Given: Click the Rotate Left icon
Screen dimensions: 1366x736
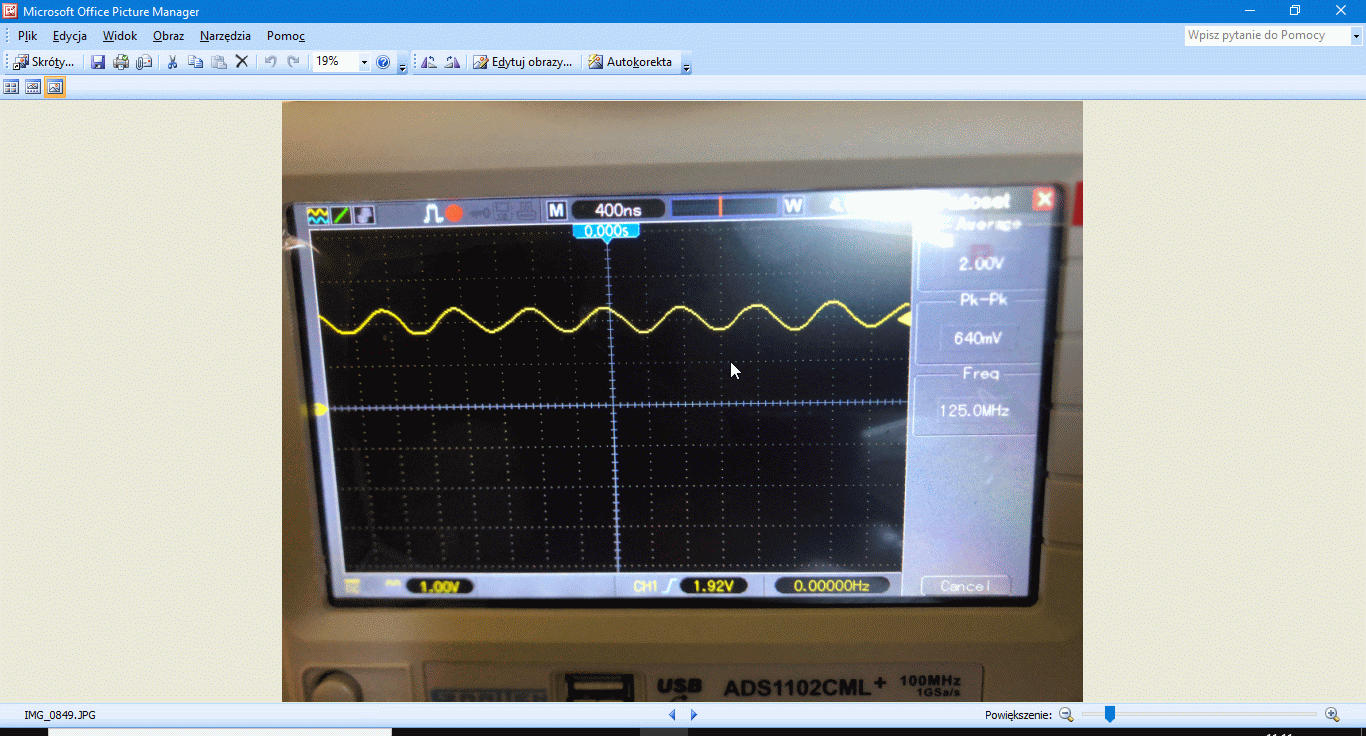Looking at the screenshot, I should [429, 62].
